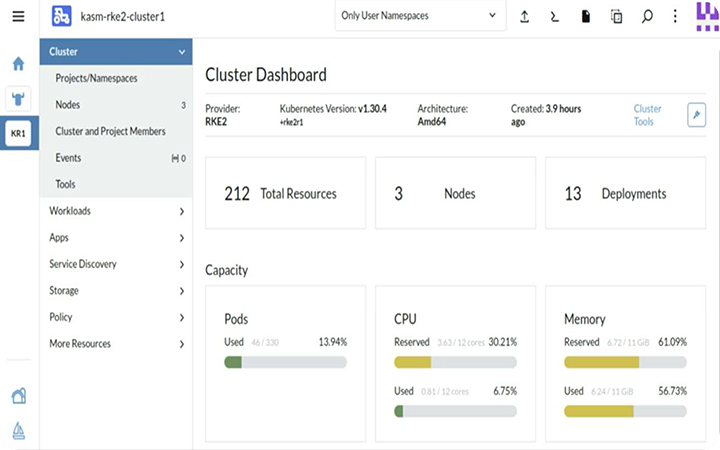Go to Home in the side rail
Screen dimensions: 720x450
pos(18,64)
